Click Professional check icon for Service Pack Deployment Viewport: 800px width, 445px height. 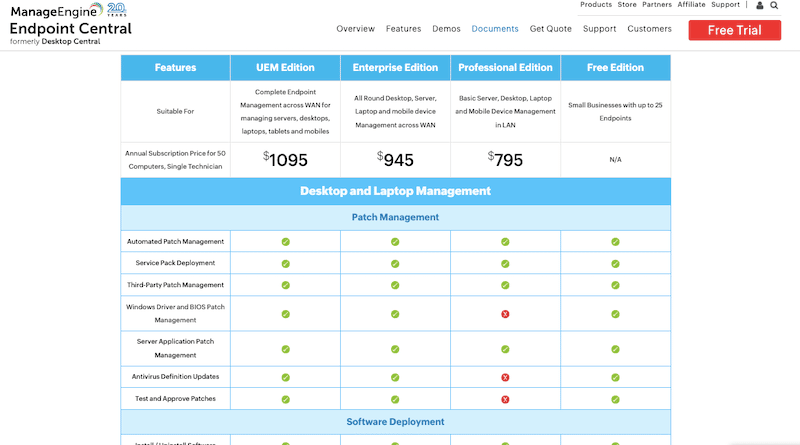tap(505, 264)
